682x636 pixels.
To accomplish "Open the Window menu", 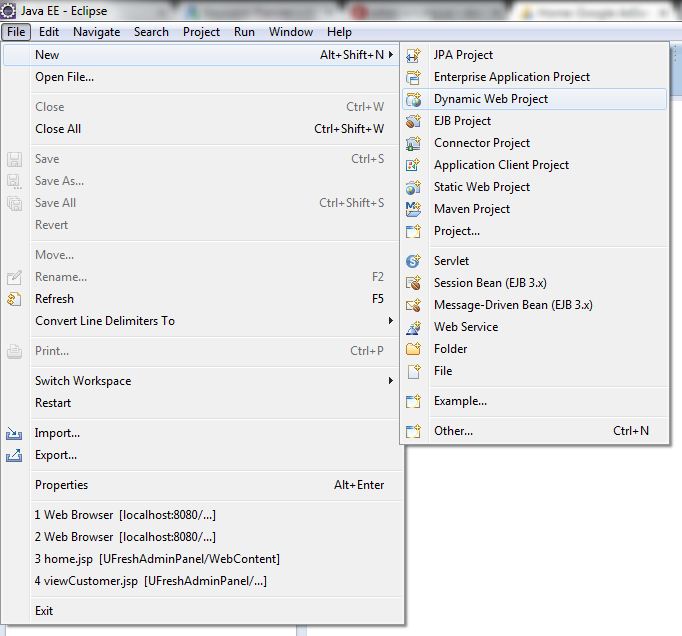I will (291, 32).
